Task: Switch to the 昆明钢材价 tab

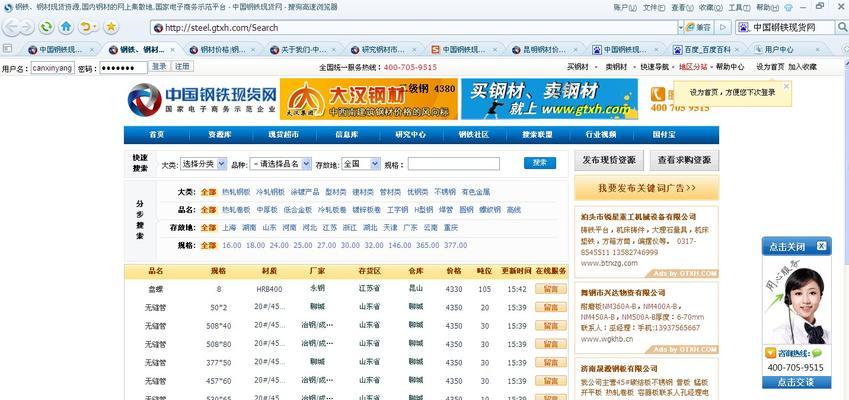Action: (544, 50)
